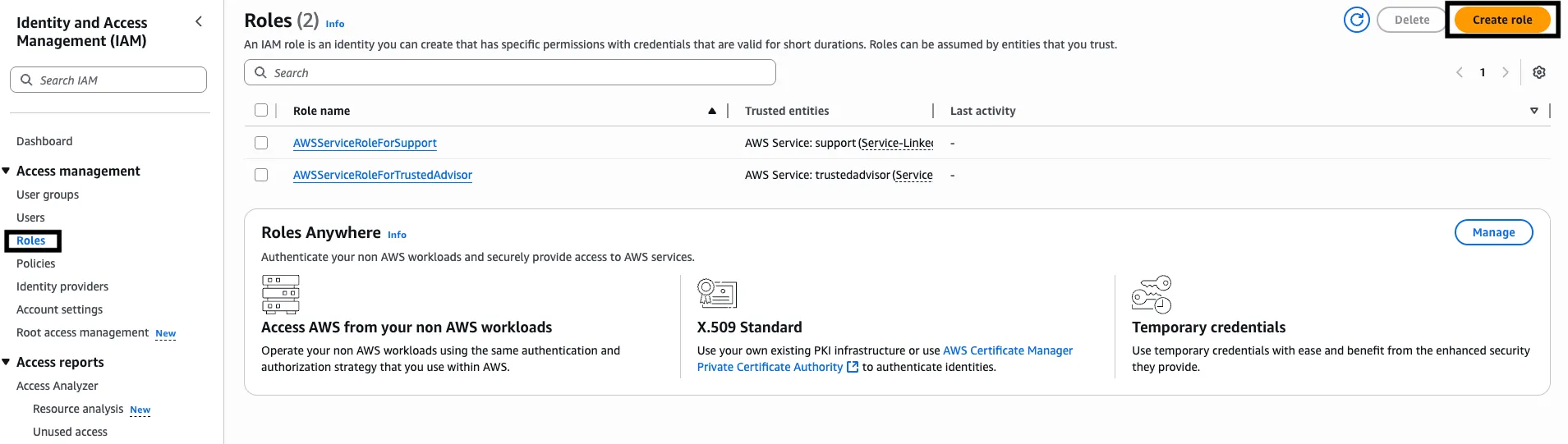This screenshot has height=444, width=1568.
Task: Focus the roles Search field
Action: [509, 73]
